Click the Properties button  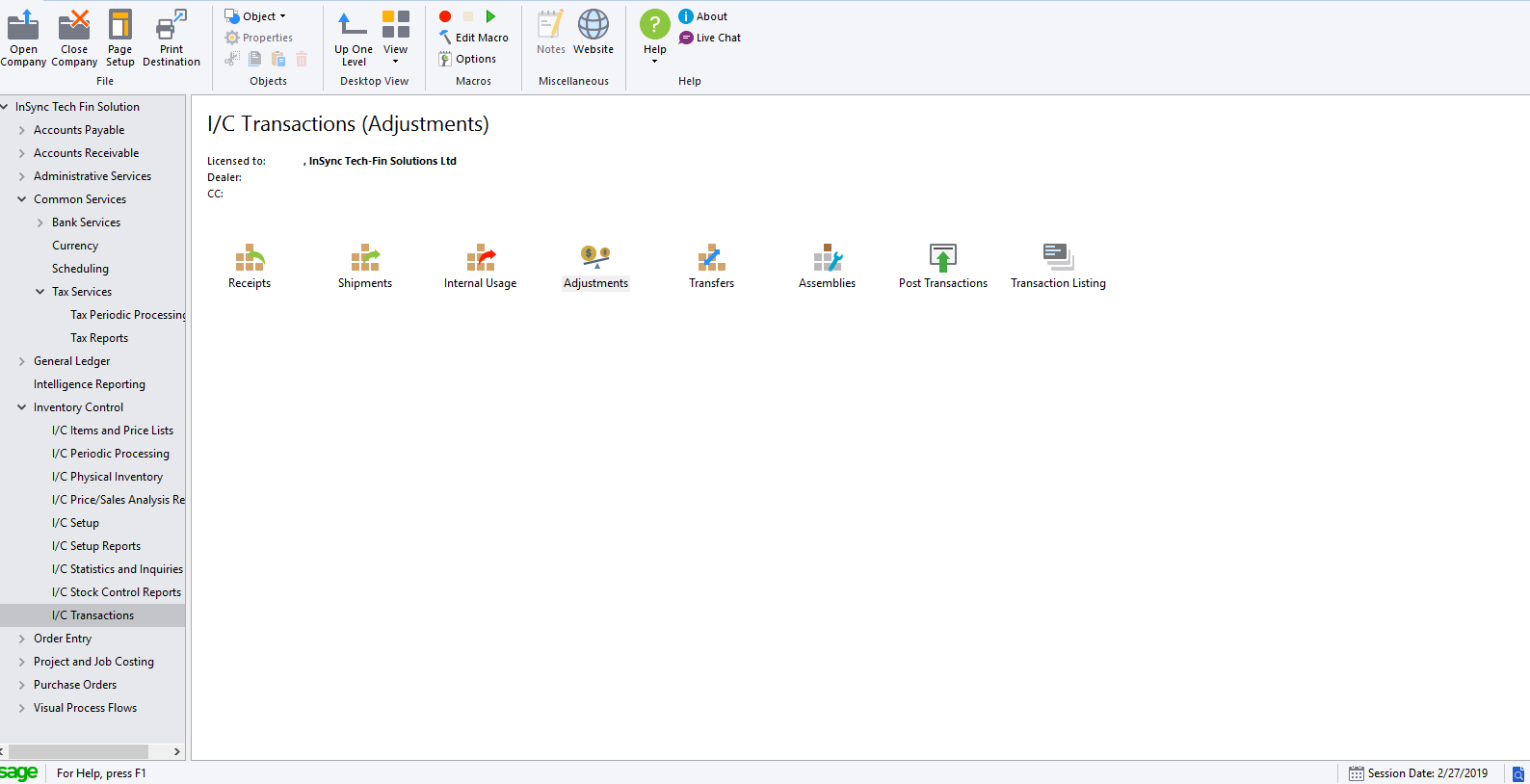[258, 38]
